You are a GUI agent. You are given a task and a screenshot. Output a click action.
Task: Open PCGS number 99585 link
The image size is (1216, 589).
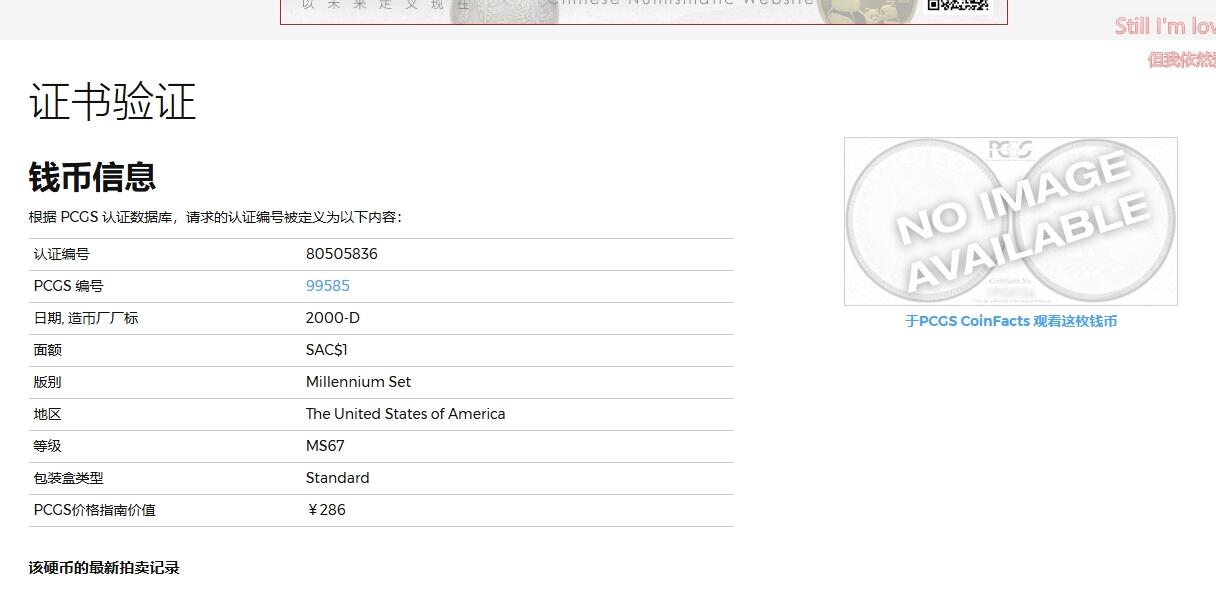[x=328, y=286]
